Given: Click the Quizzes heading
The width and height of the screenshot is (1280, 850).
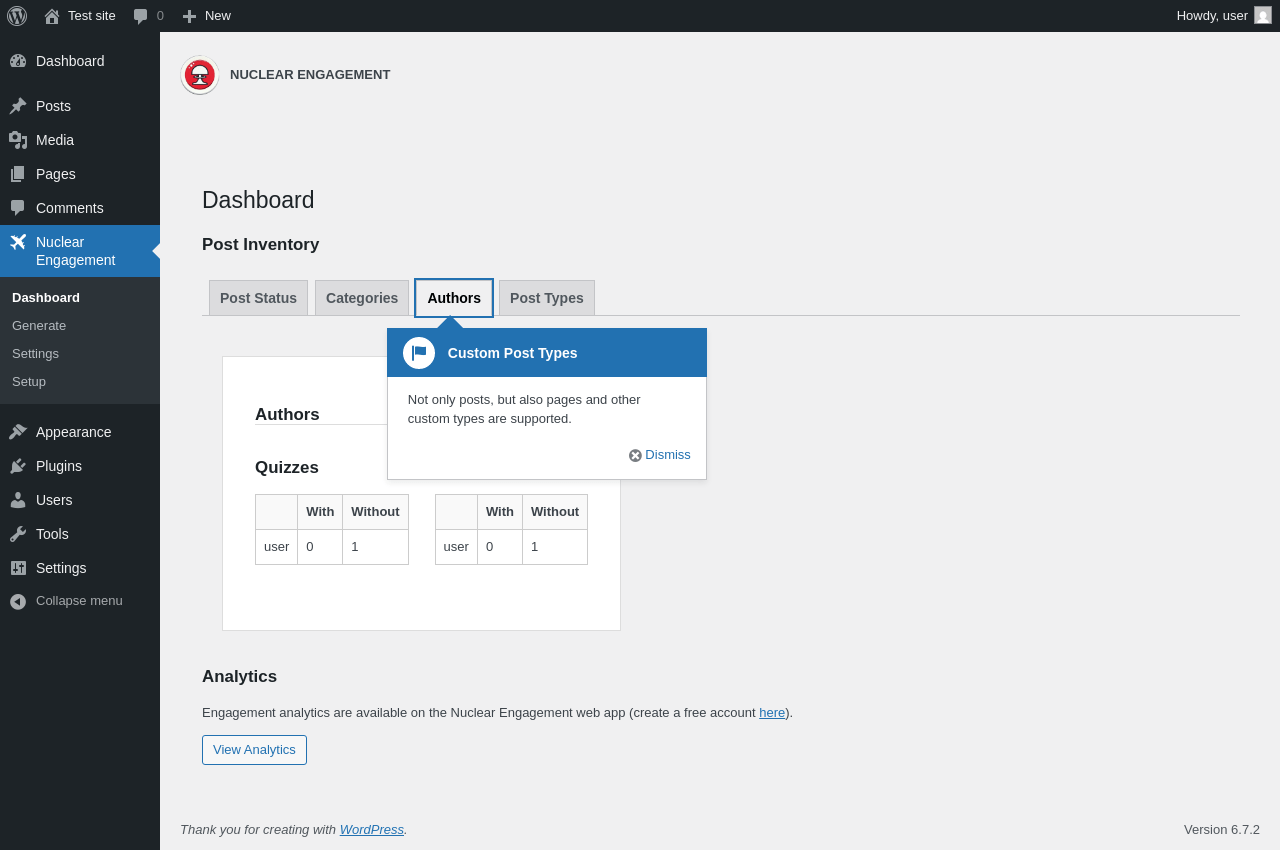Looking at the screenshot, I should (287, 468).
